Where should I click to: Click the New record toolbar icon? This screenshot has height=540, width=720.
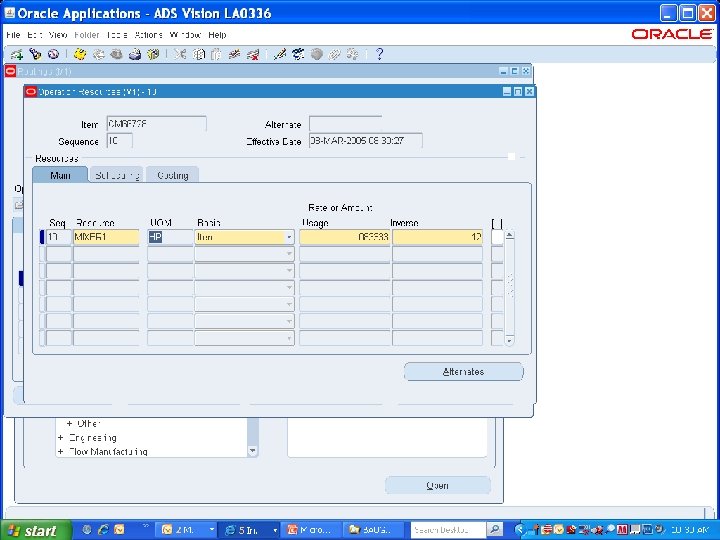pos(17,55)
